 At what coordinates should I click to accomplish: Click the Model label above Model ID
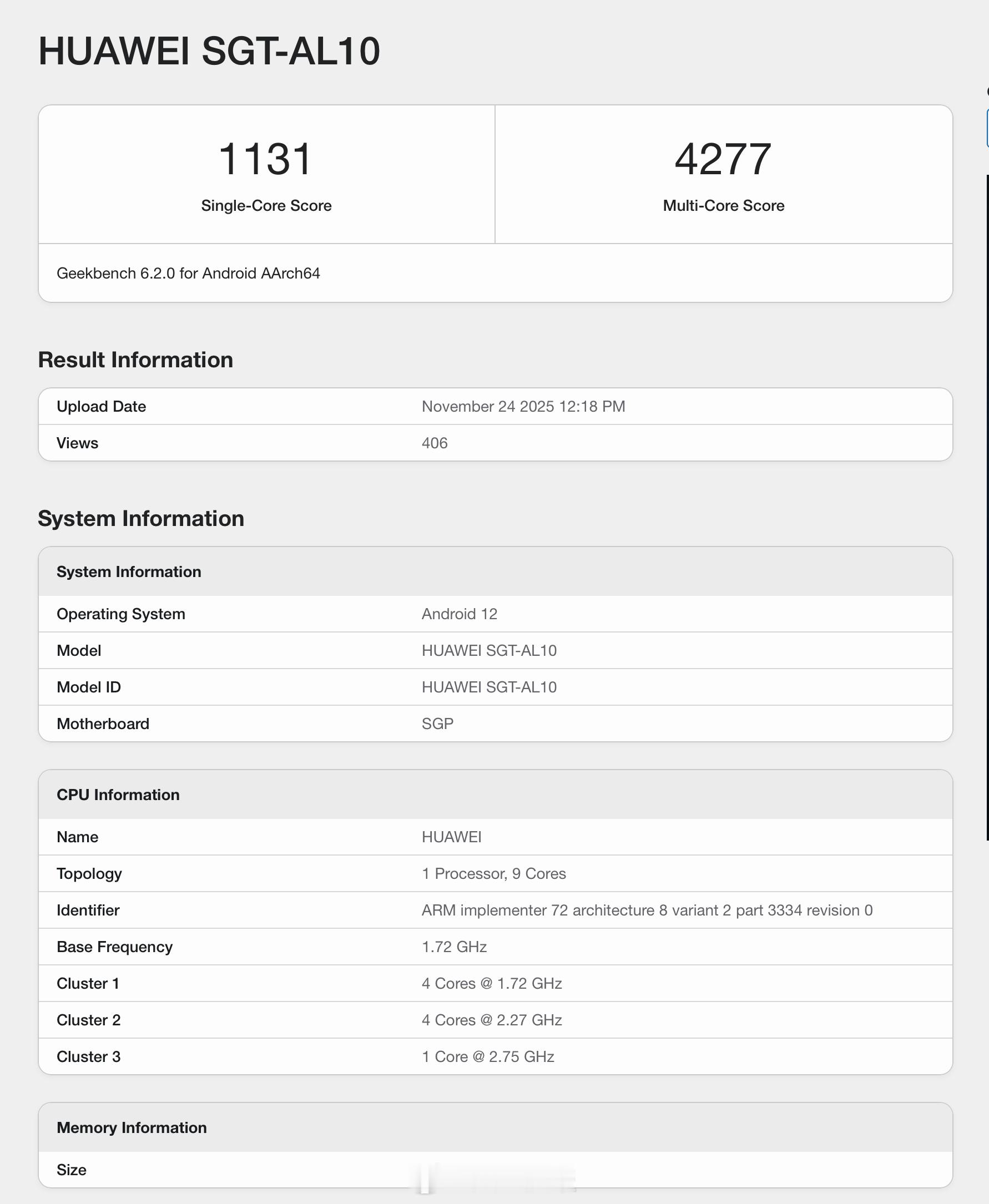pyautogui.click(x=79, y=650)
